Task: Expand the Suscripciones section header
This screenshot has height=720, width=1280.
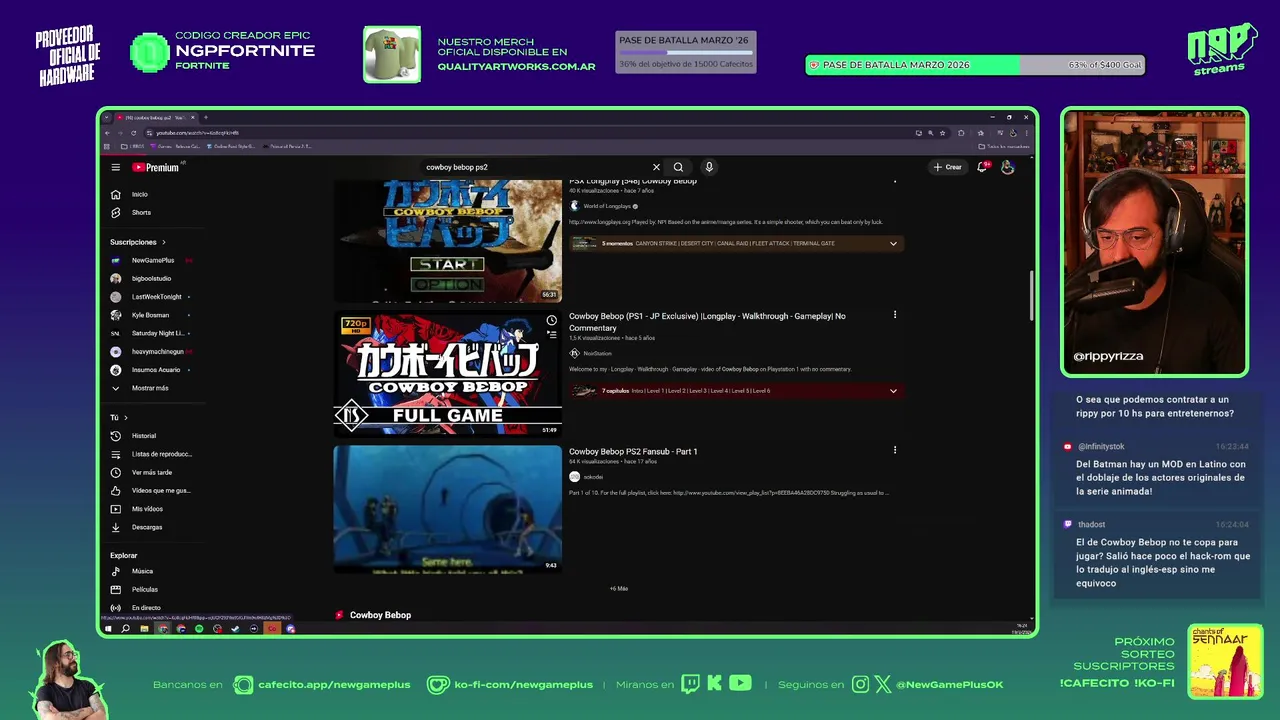Action: 138,242
